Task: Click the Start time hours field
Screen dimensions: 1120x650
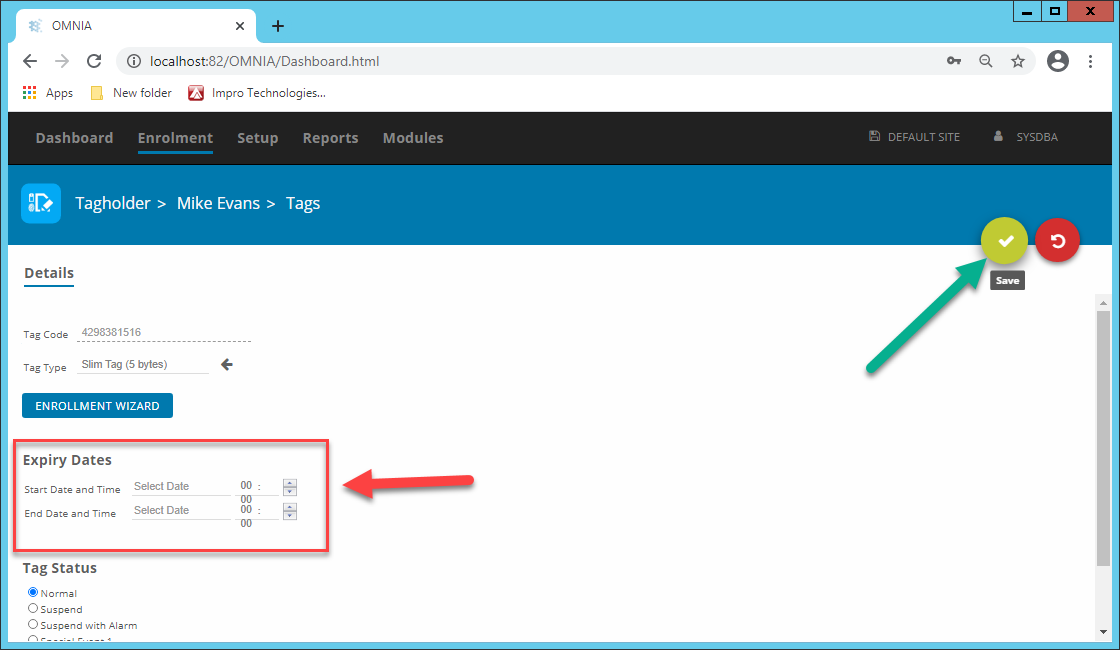Action: pos(246,486)
